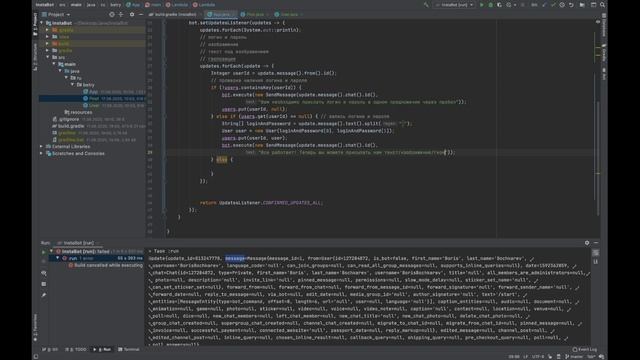Hide the Project panel with minus icon
The width and height of the screenshot is (640, 360).
pyautogui.click(x=141, y=14)
